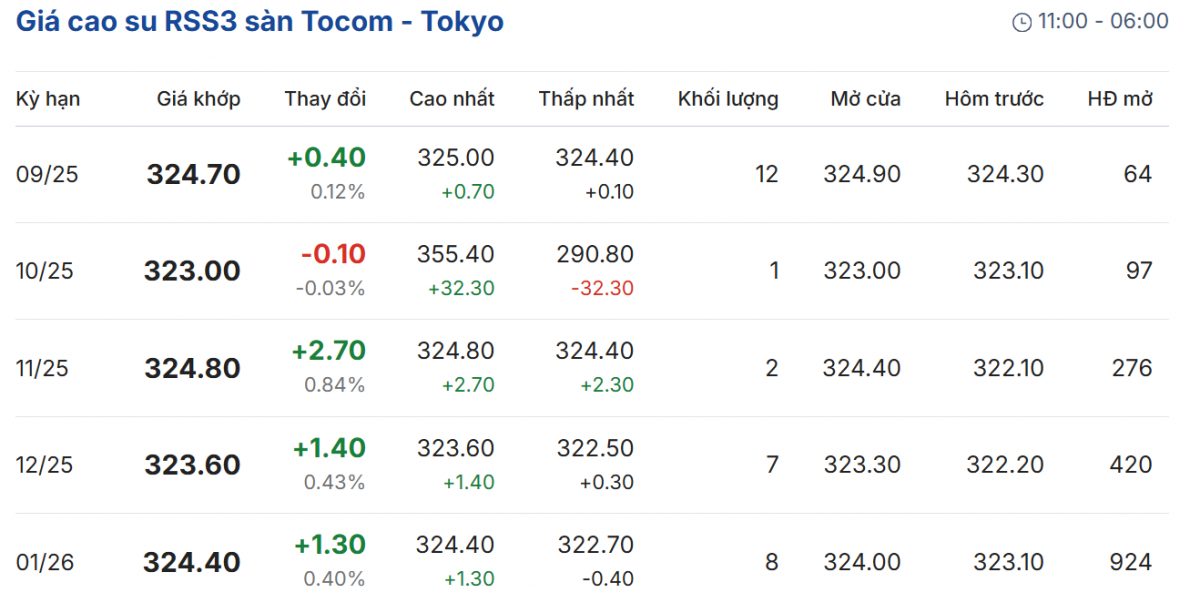1200x603 pixels.
Task: Click the 'Cao nhất' column header
Action: pos(452,99)
